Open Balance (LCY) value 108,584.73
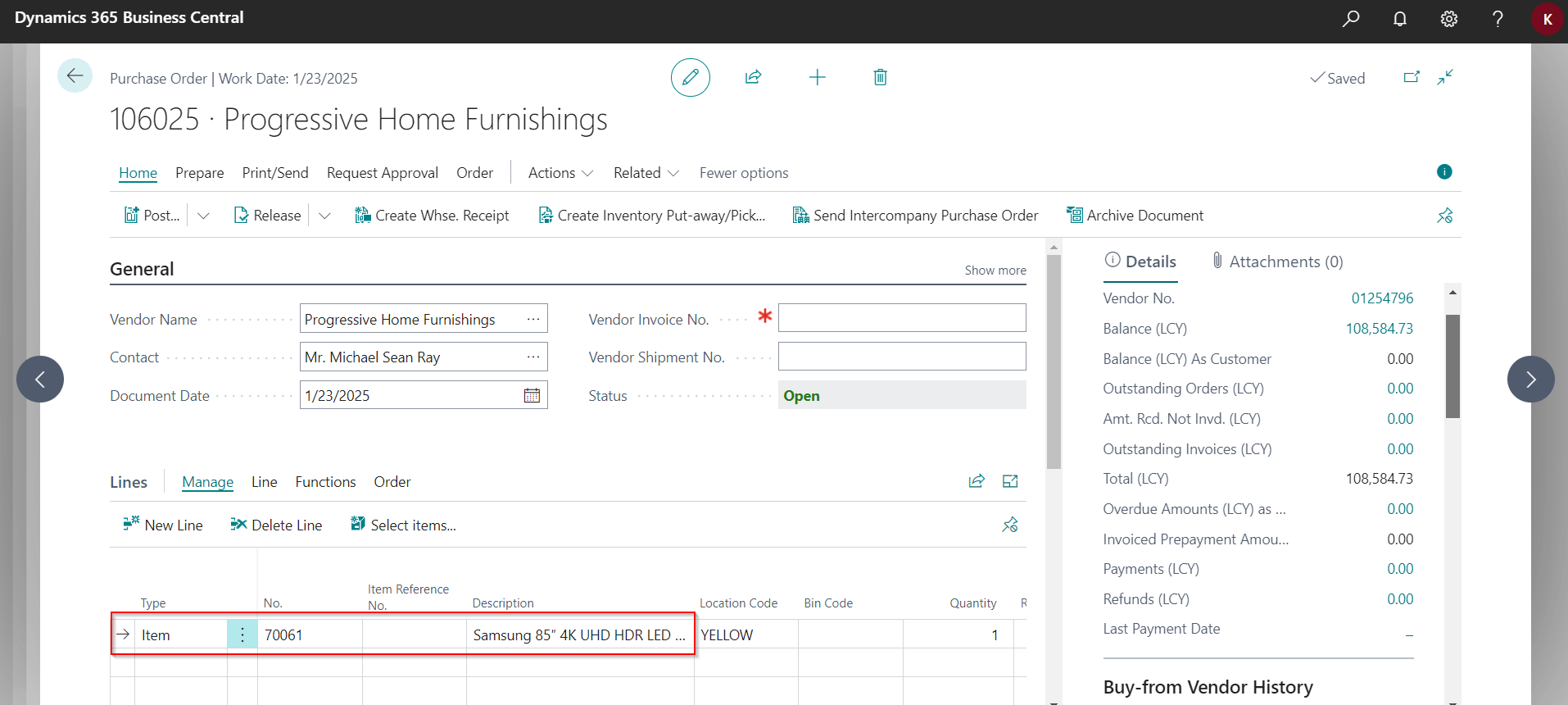This screenshot has width=1568, height=705. point(1379,329)
